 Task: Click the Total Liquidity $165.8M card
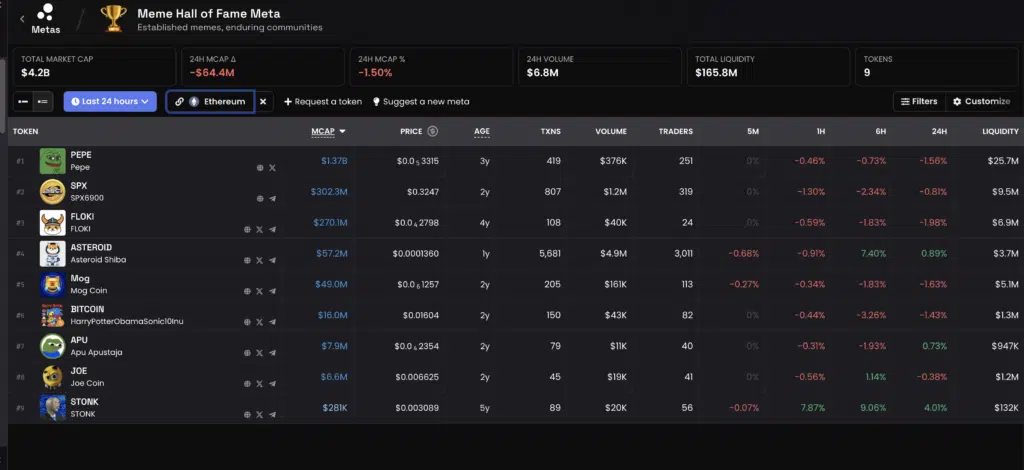pyautogui.click(x=768, y=66)
